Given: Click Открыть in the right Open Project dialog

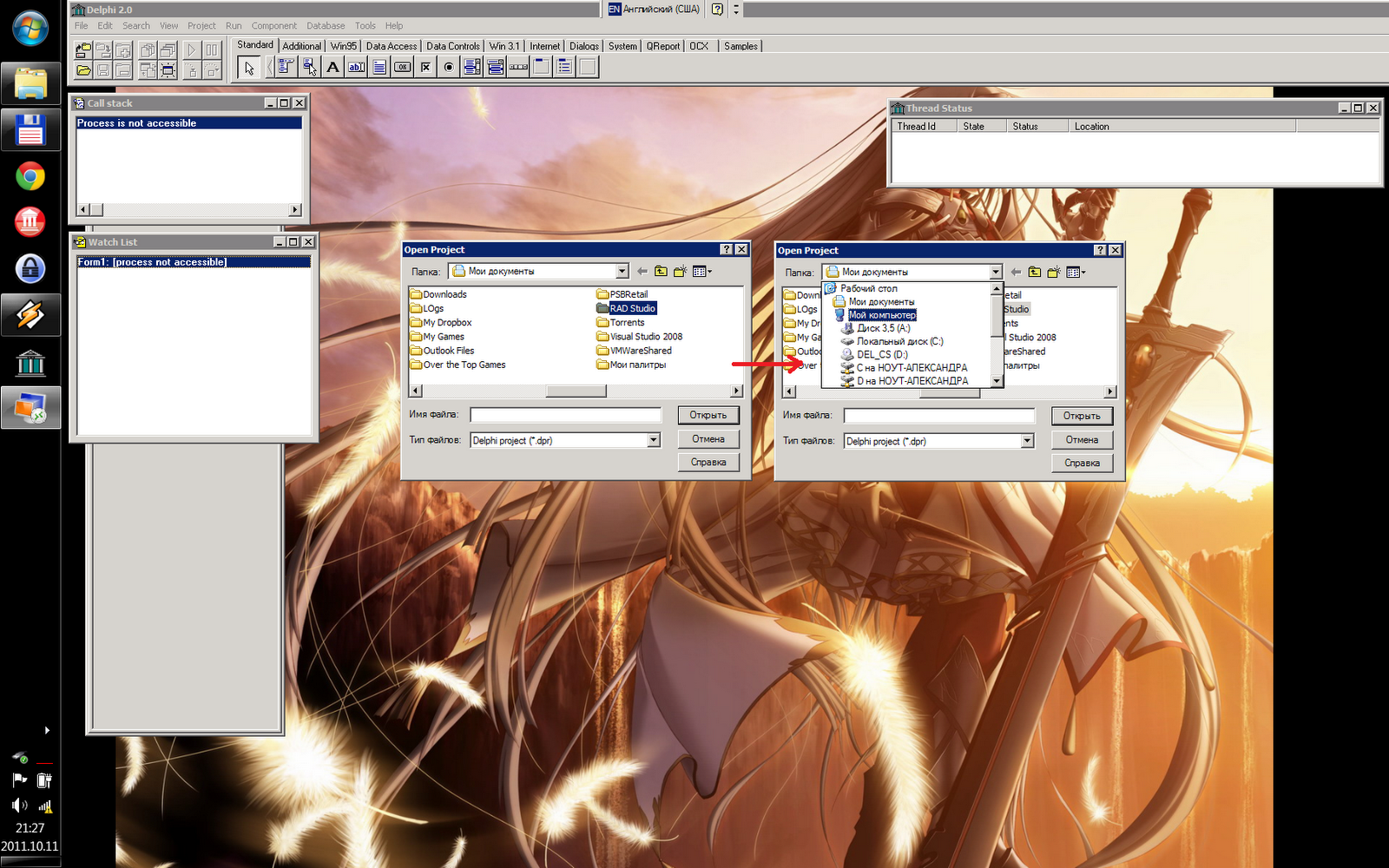Looking at the screenshot, I should click(x=1082, y=416).
